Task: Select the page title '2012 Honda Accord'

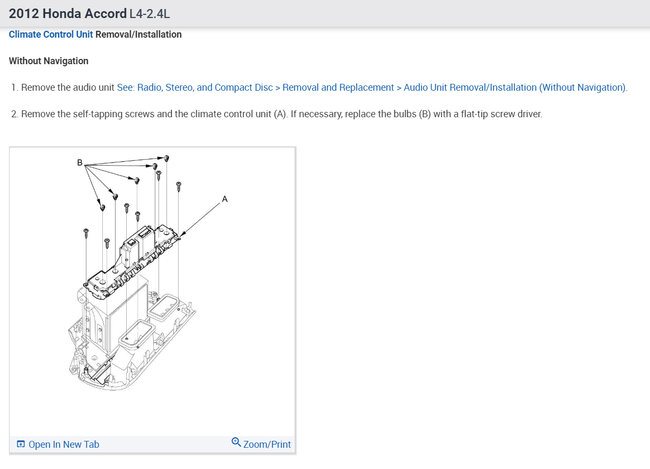Action: [68, 13]
